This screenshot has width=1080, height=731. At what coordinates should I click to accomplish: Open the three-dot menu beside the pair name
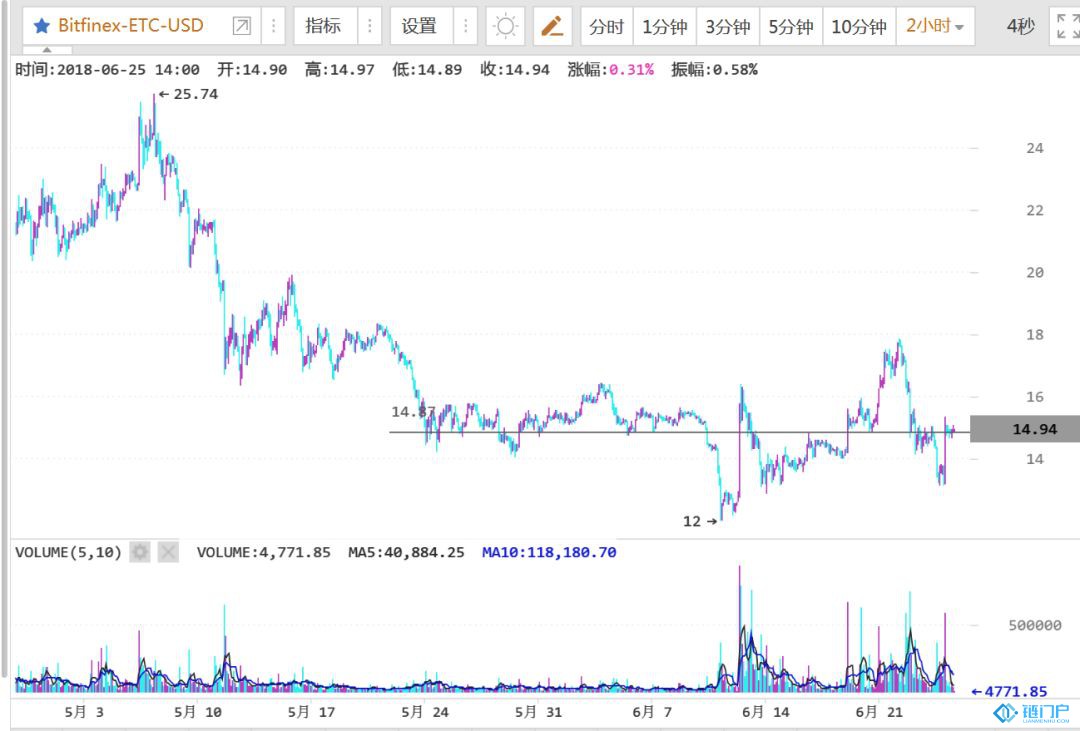click(273, 26)
